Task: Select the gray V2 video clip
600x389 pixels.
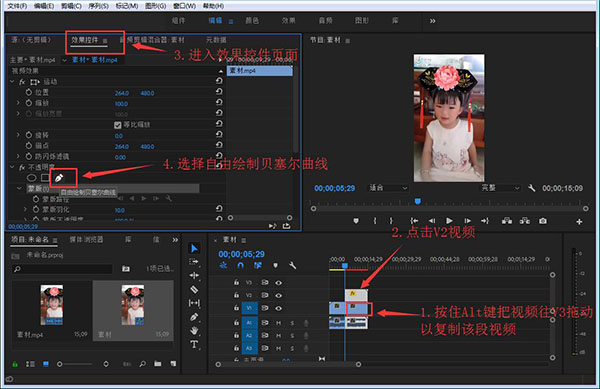Action: tap(356, 295)
